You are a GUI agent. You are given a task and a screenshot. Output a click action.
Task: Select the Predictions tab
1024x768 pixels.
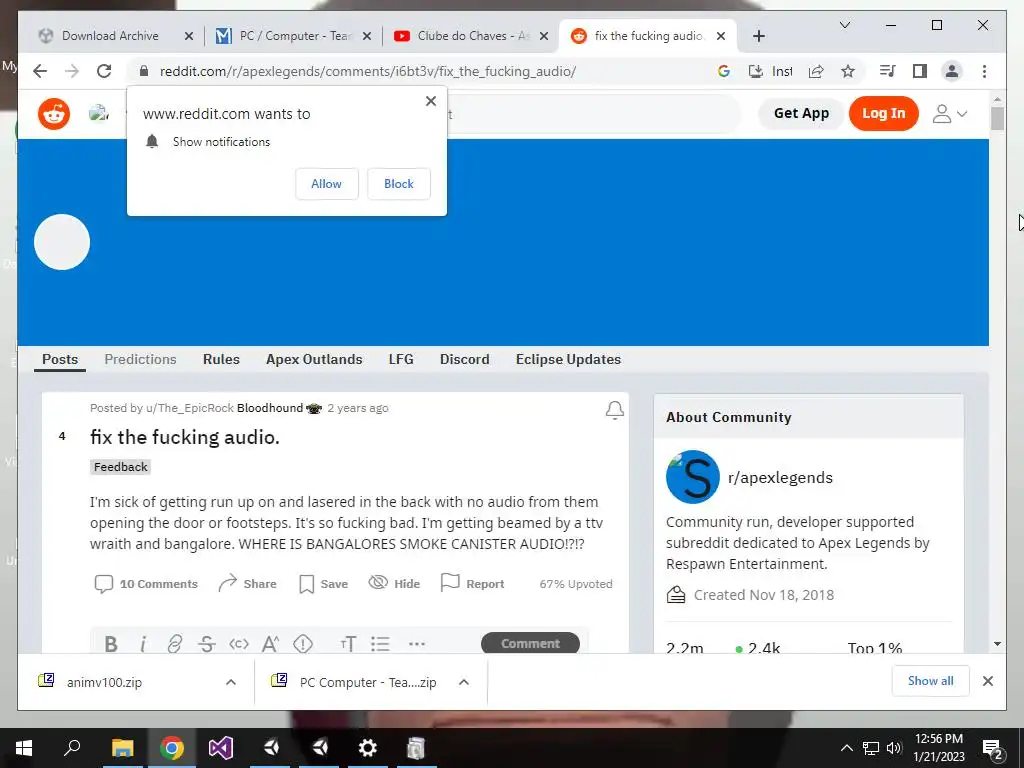point(140,359)
